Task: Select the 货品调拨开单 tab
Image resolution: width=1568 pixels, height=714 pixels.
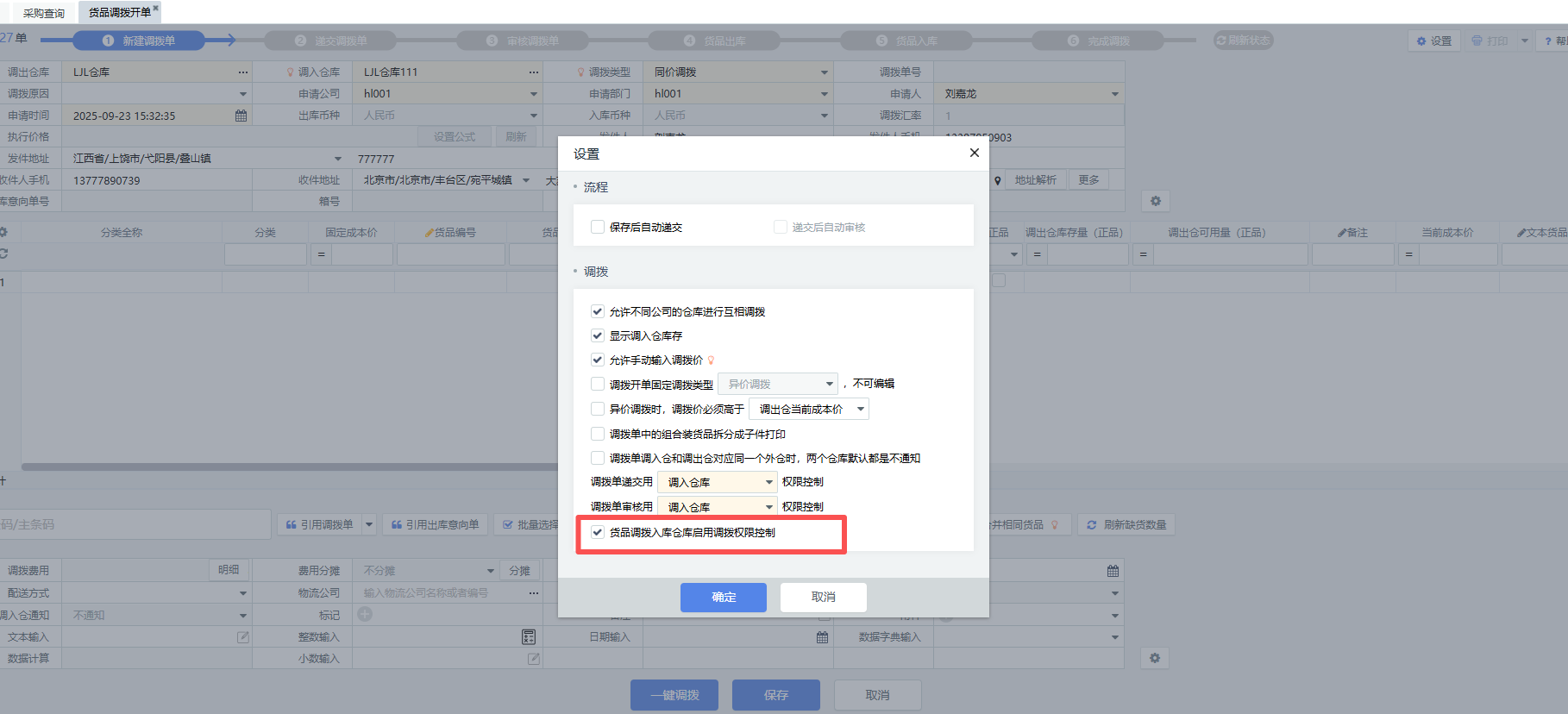Action: tap(119, 13)
